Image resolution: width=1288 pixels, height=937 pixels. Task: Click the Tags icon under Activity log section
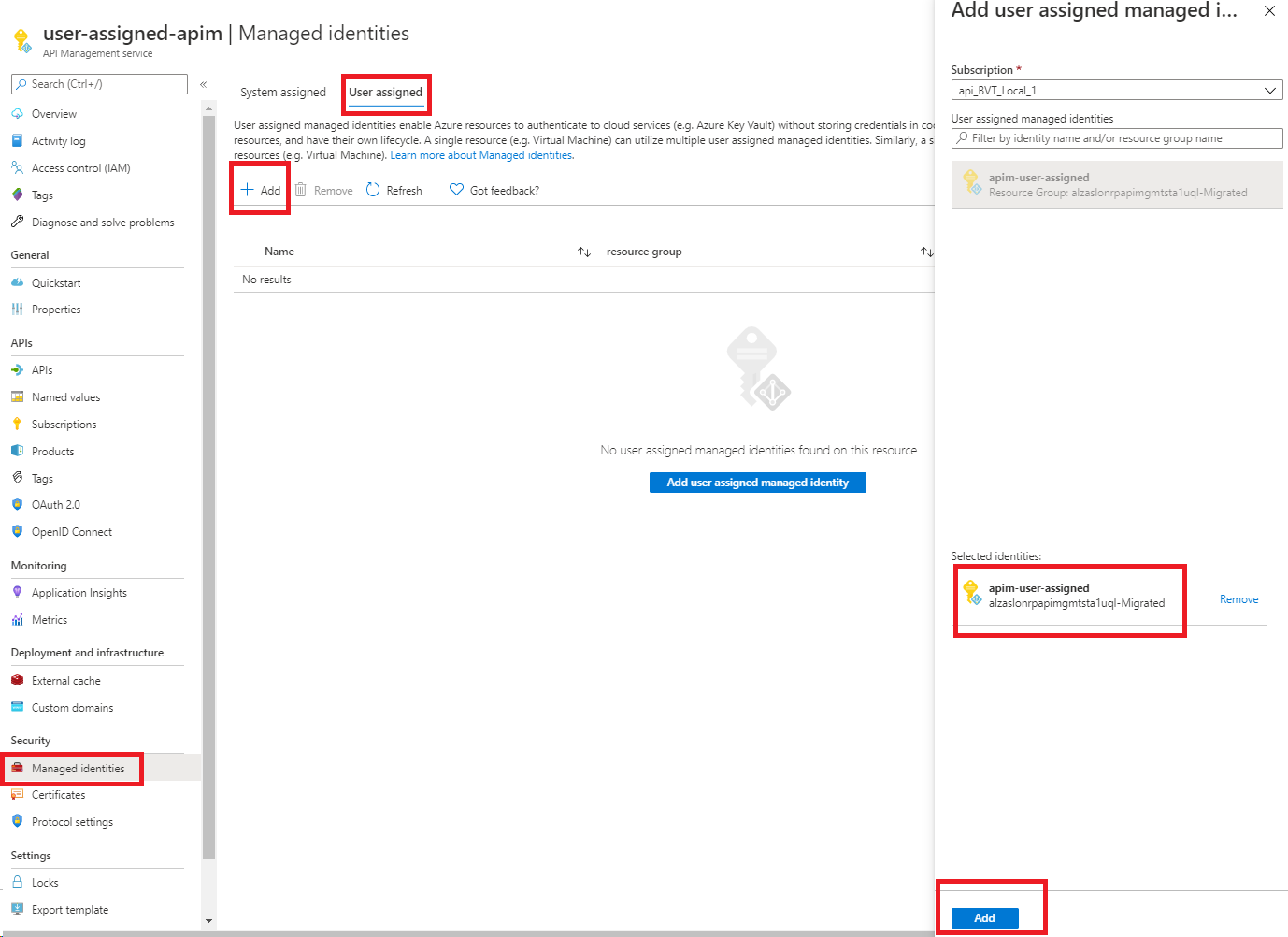[x=17, y=195]
